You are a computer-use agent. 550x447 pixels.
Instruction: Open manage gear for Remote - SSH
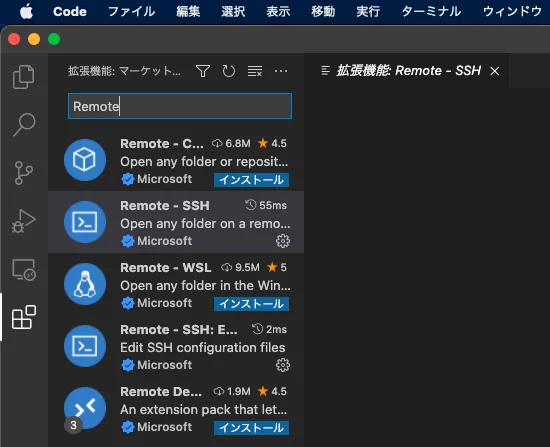(283, 241)
